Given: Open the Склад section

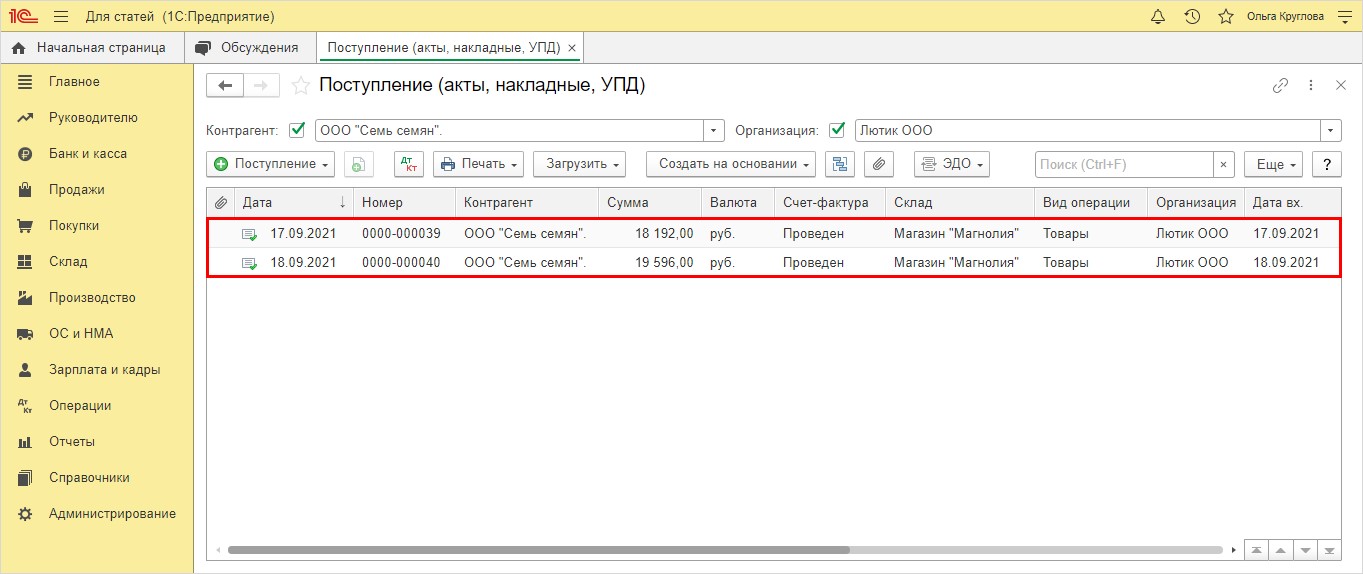Looking at the screenshot, I should pyautogui.click(x=97, y=262).
